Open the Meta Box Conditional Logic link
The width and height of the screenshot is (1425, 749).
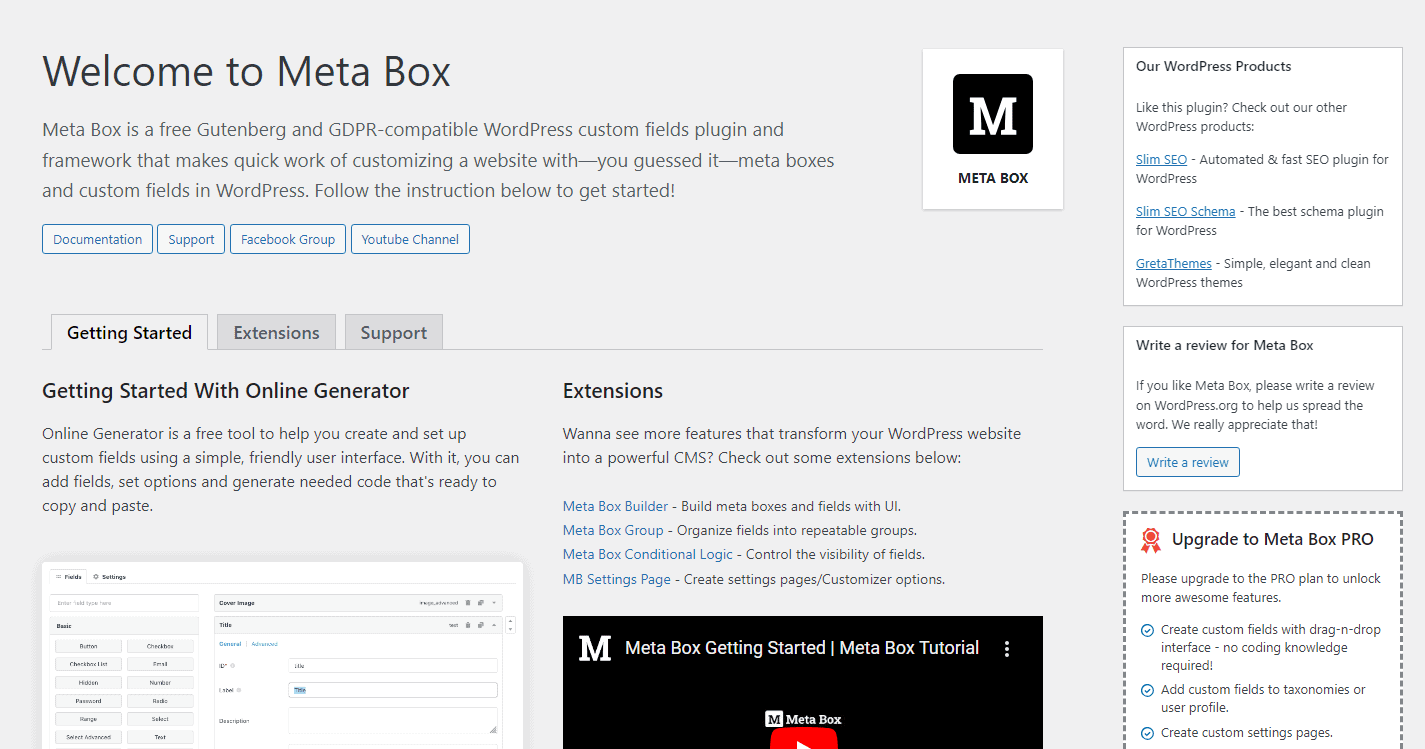pyautogui.click(x=648, y=554)
